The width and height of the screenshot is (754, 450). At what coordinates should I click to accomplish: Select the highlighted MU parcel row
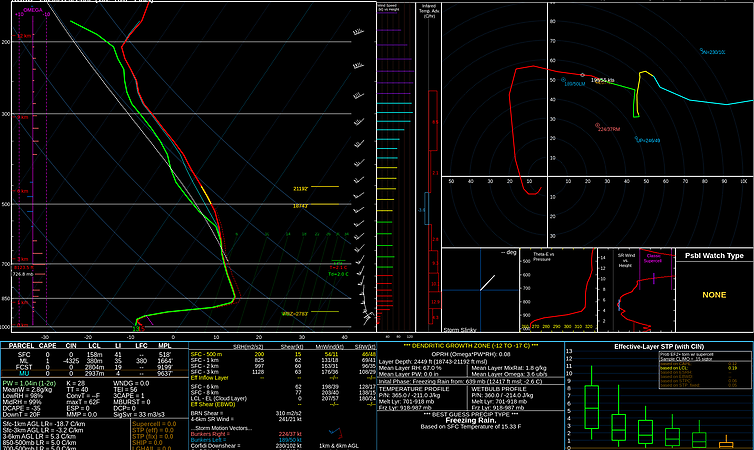[x=94, y=374]
